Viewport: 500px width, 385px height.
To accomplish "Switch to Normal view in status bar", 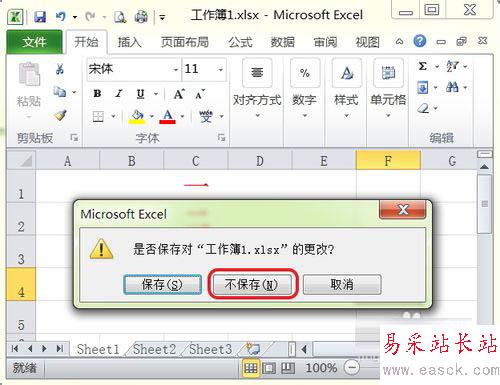I will pyautogui.click(x=250, y=368).
